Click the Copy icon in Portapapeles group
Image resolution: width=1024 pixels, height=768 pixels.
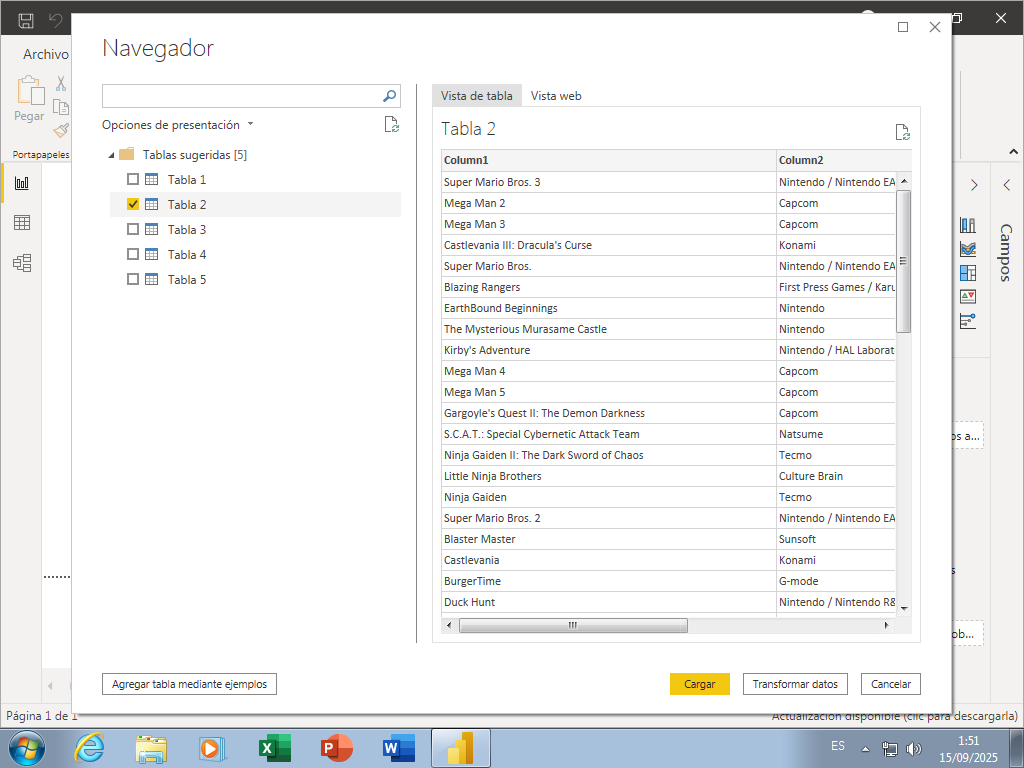(x=61, y=107)
